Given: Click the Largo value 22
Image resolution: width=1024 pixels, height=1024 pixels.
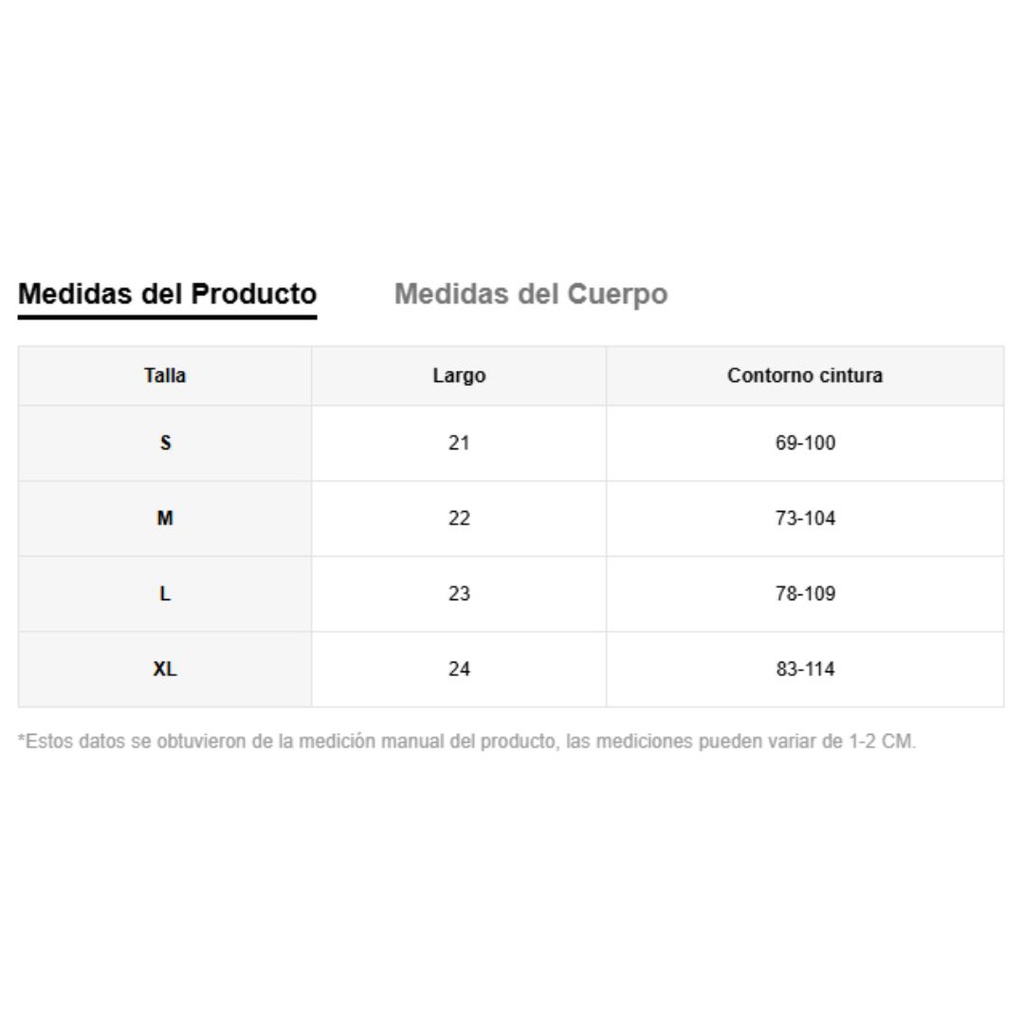Looking at the screenshot, I should (459, 518).
